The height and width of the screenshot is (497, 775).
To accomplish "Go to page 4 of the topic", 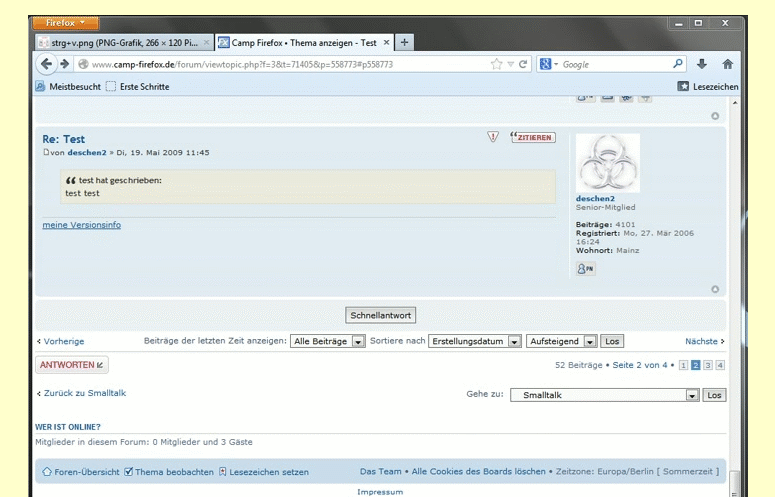I will click(x=720, y=365).
